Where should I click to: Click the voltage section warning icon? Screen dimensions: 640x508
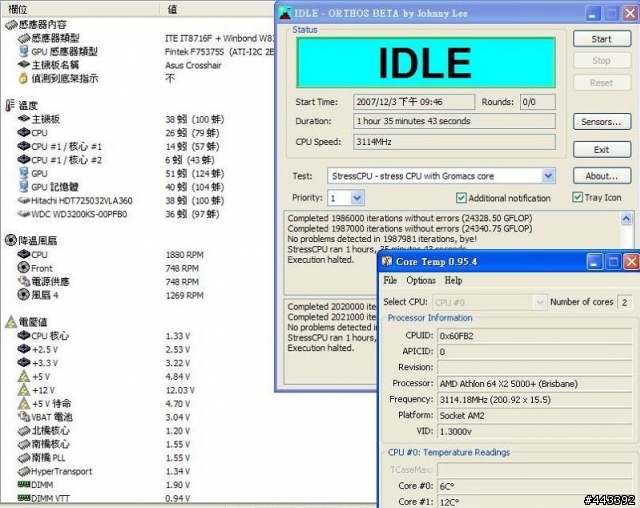11,322
